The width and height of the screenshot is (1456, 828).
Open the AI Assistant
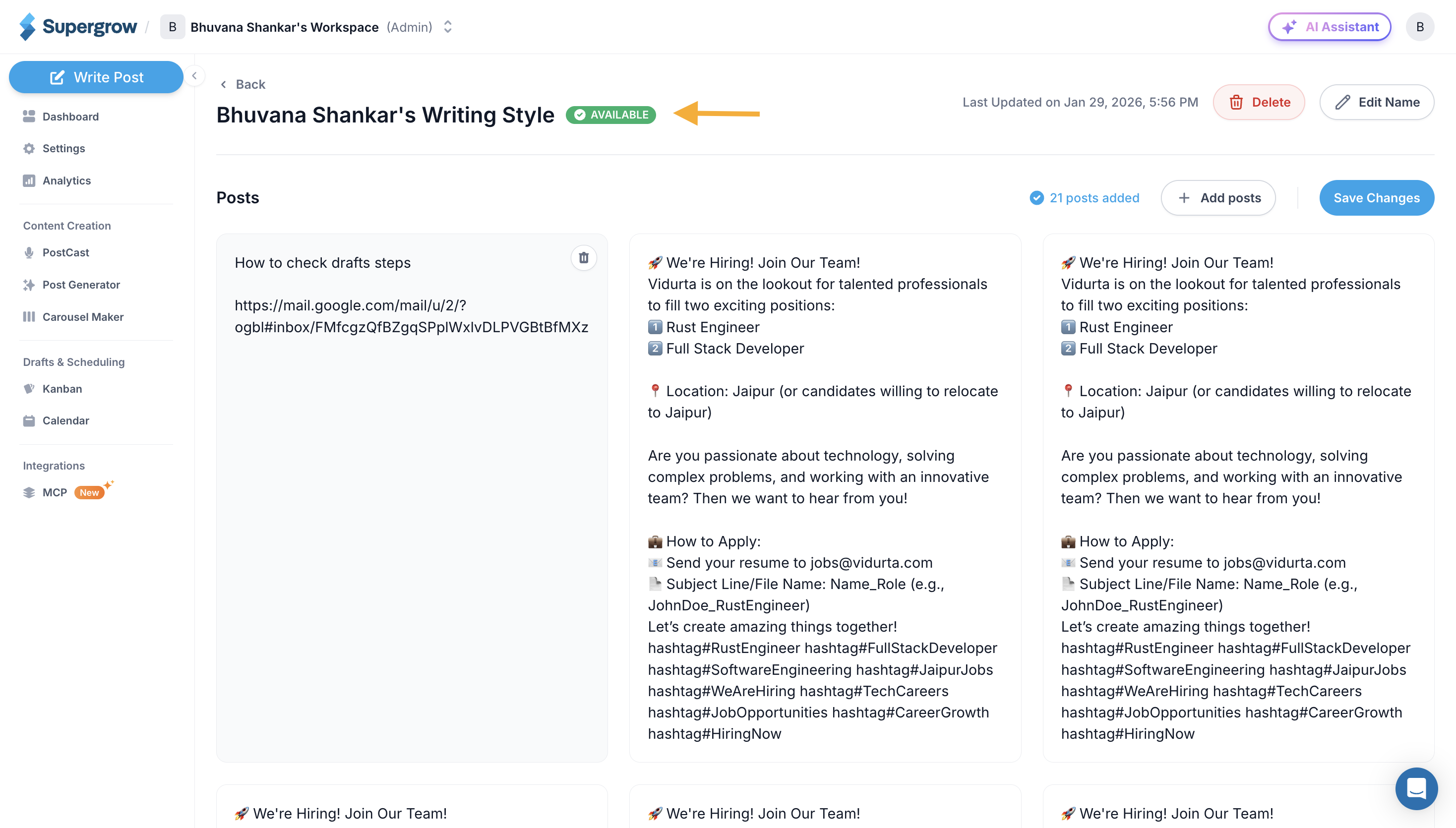coord(1329,27)
